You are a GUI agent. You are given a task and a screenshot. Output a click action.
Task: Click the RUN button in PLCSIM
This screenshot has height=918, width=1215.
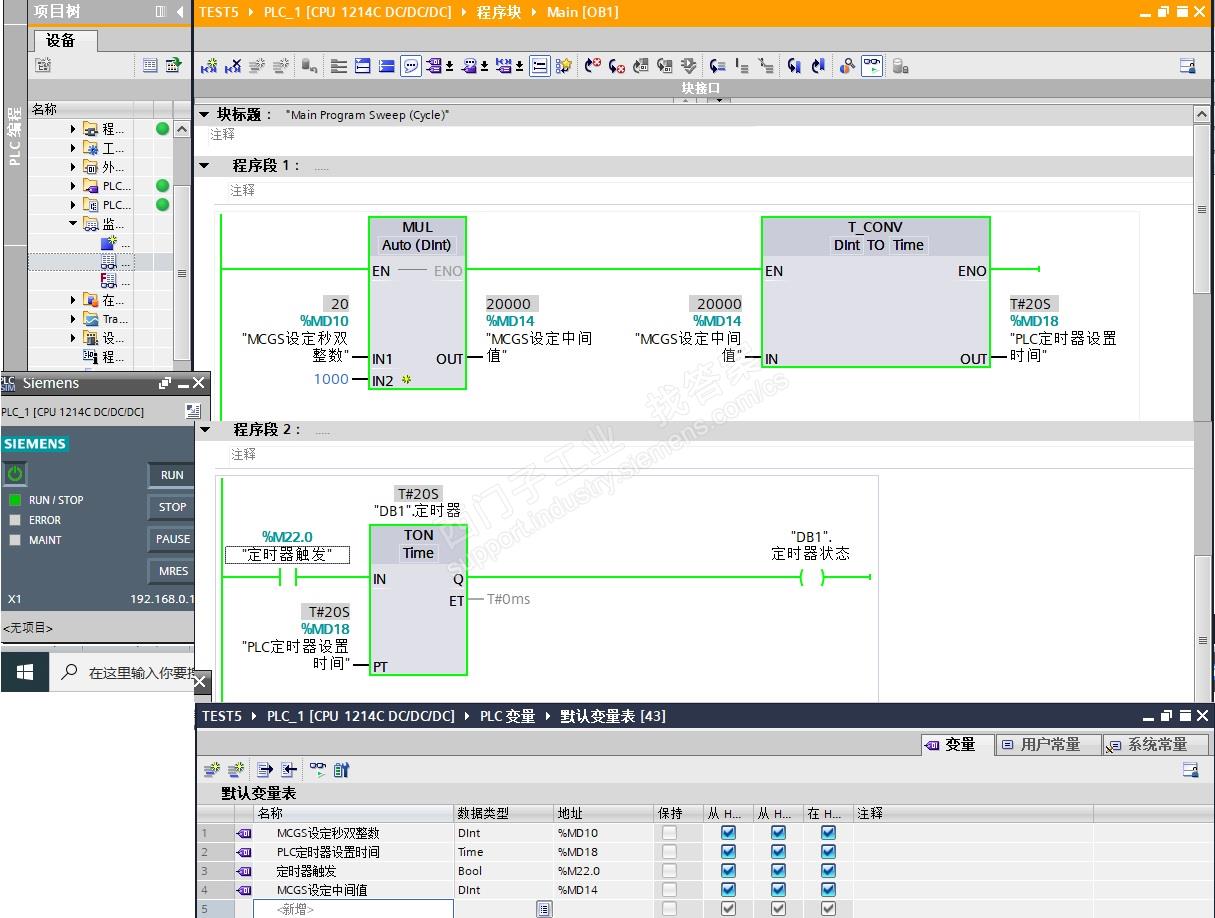click(172, 475)
